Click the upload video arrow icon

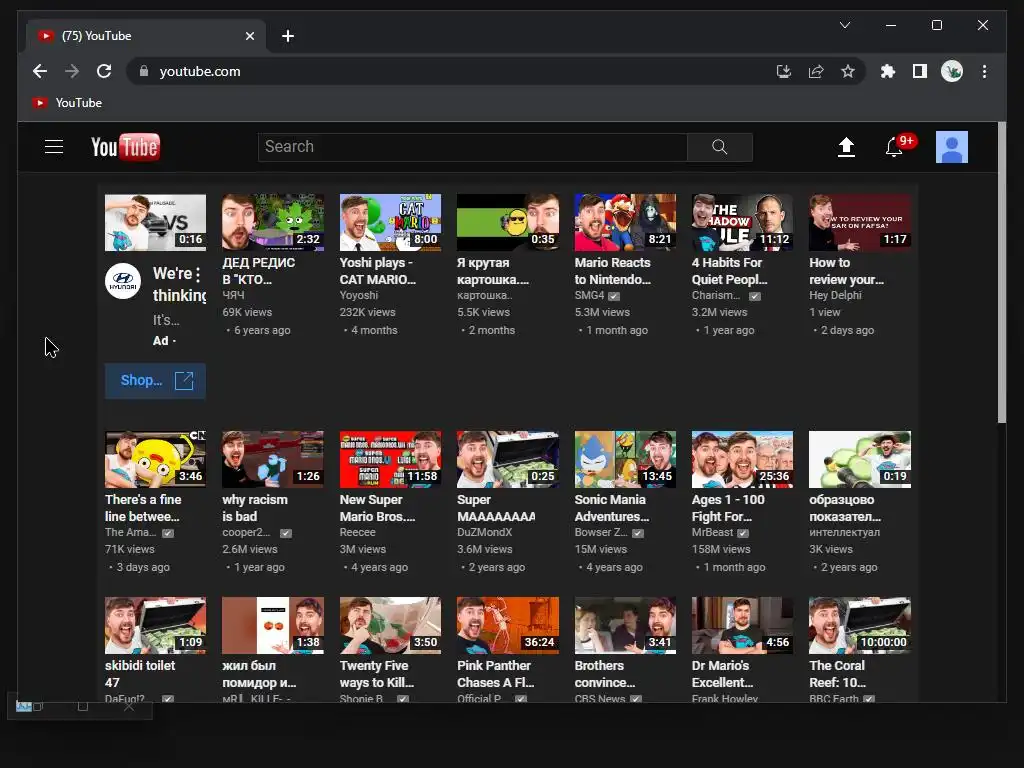pos(846,147)
